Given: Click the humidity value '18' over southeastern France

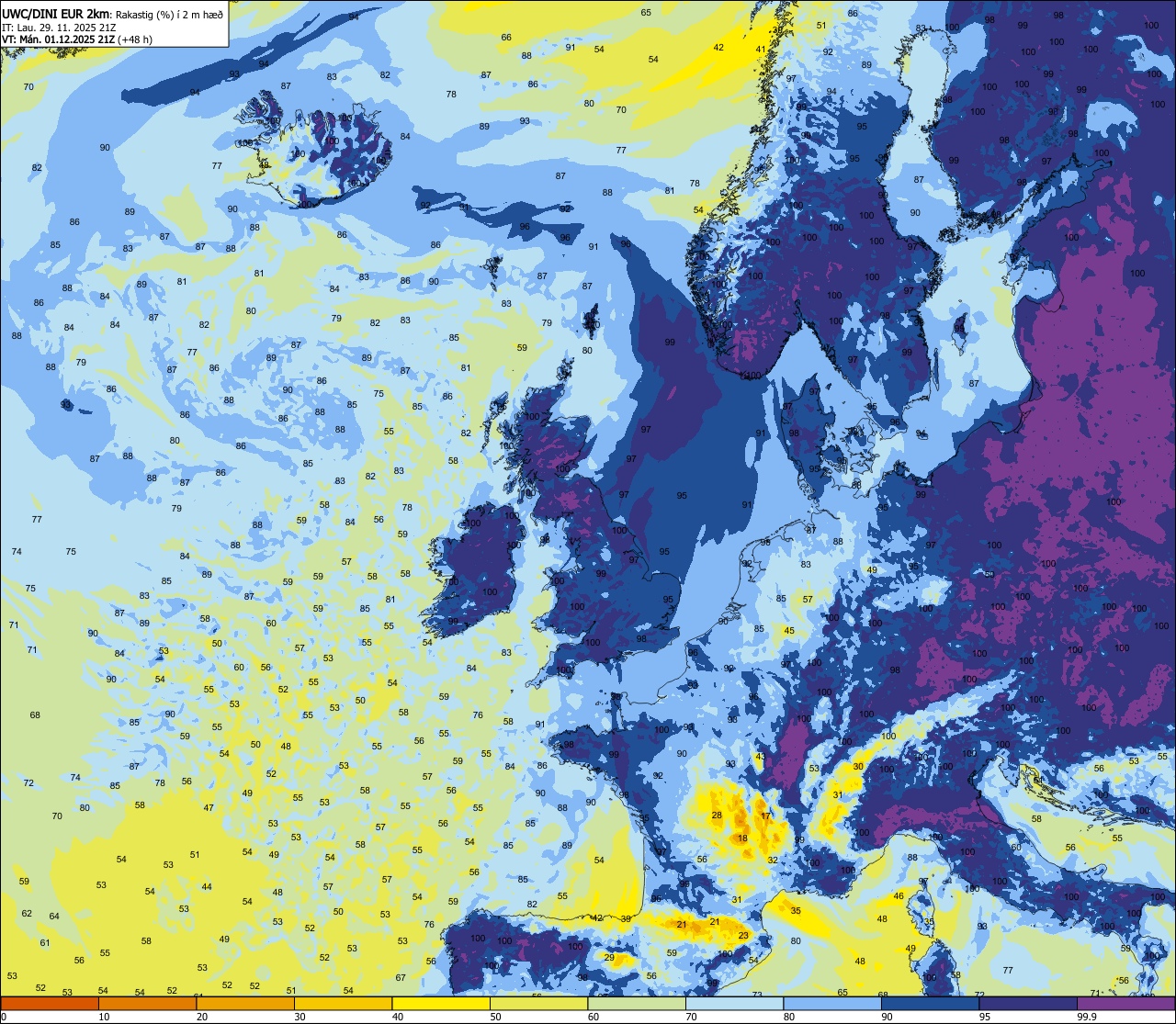Looking at the screenshot, I should (742, 838).
